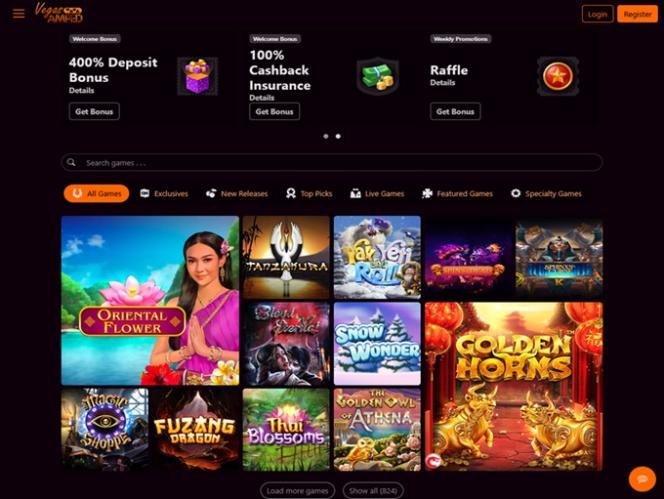Get the 400% Deposit Bonus
Image resolution: width=664 pixels, height=499 pixels.
point(94,111)
